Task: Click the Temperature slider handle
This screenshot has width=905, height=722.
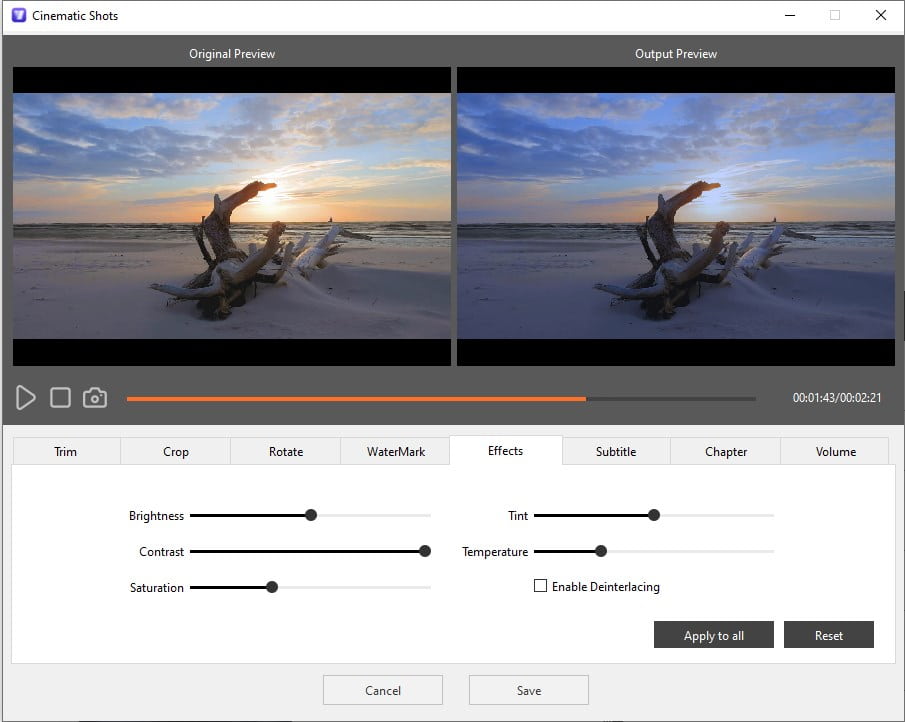Action: (x=601, y=551)
